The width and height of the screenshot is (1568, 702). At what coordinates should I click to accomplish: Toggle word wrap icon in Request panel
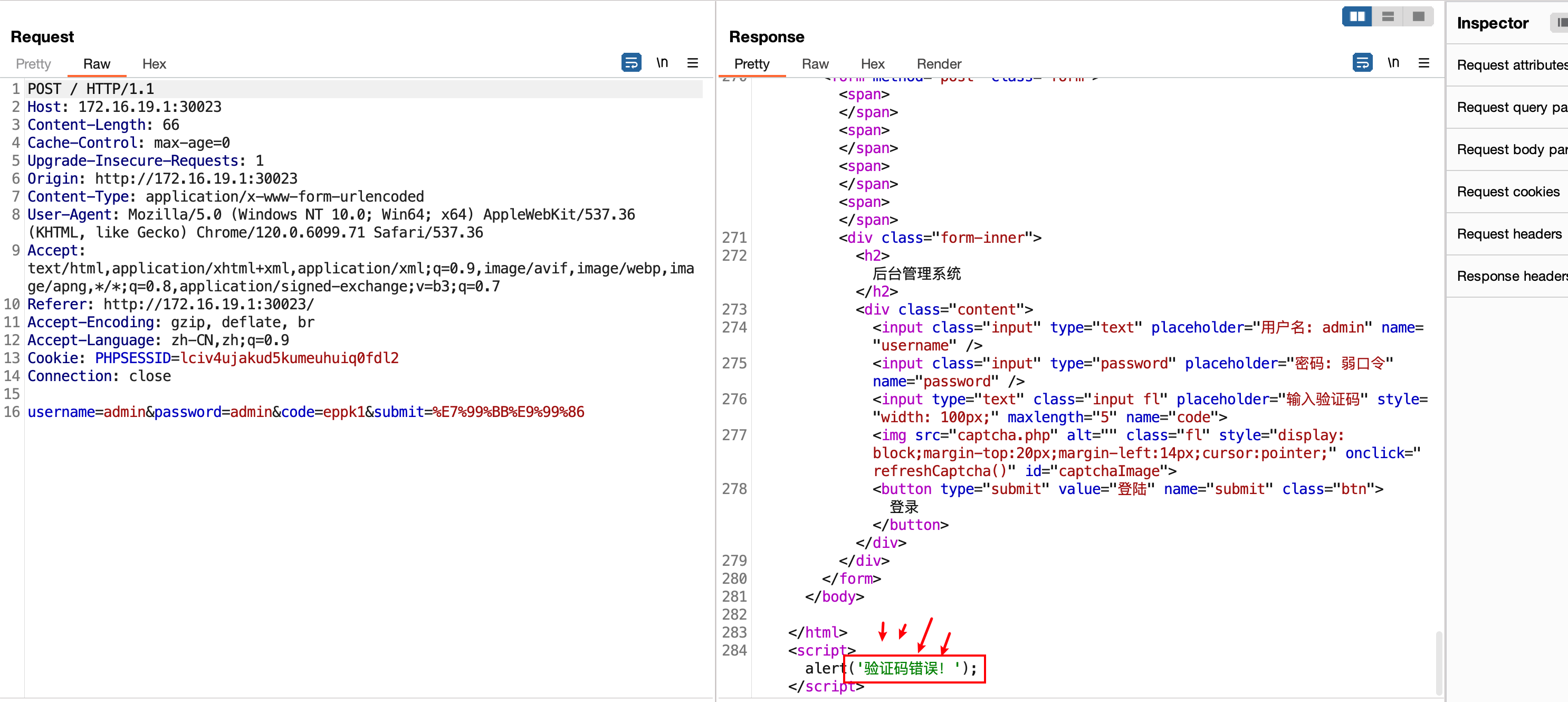click(x=630, y=63)
